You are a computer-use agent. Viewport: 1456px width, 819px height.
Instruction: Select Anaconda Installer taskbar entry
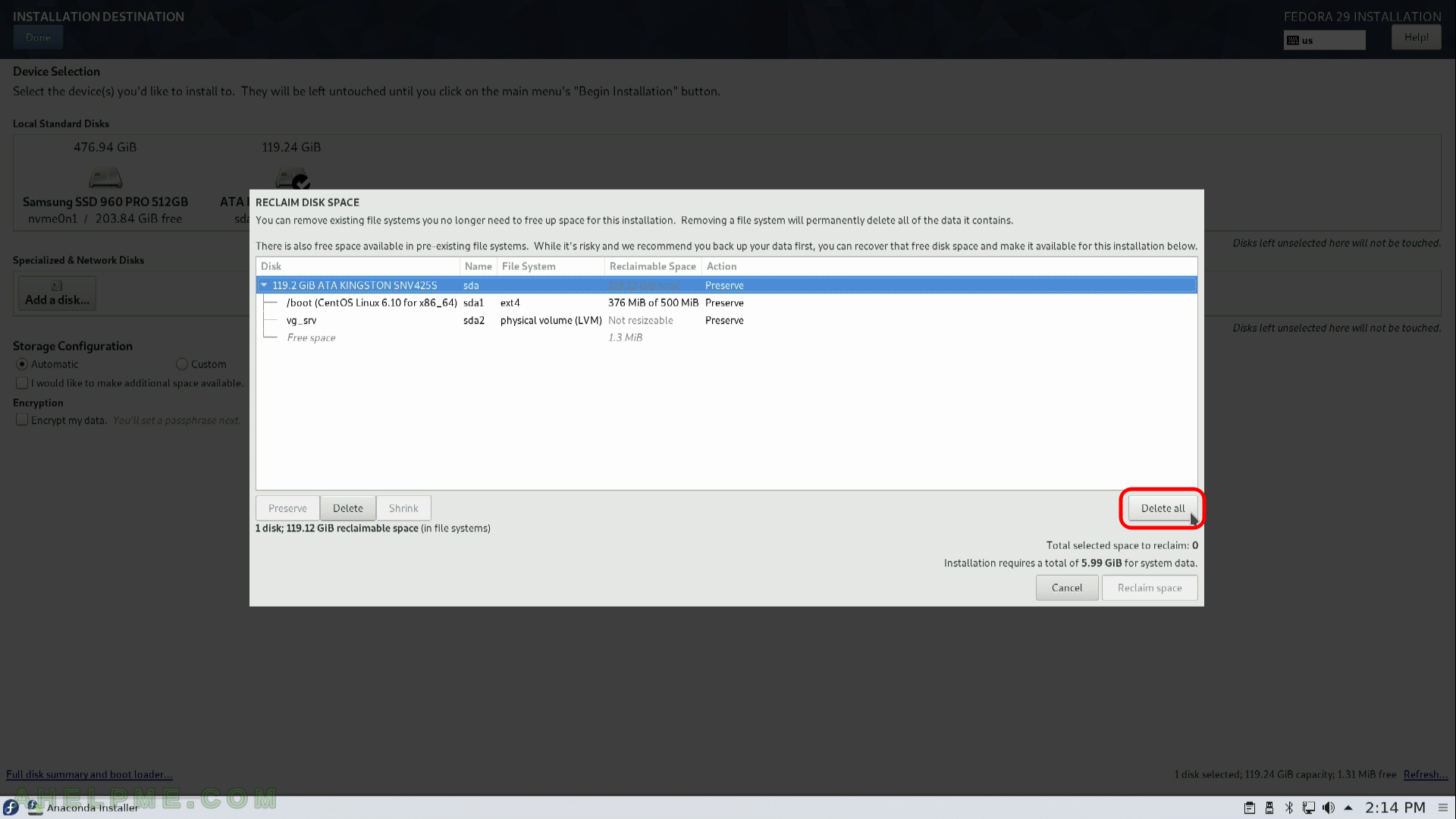click(x=83, y=808)
